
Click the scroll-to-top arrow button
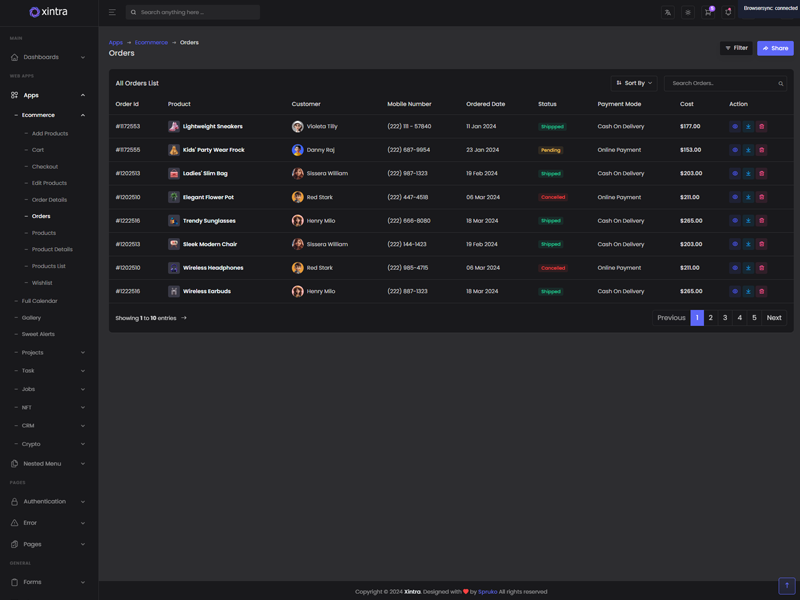pos(786,585)
